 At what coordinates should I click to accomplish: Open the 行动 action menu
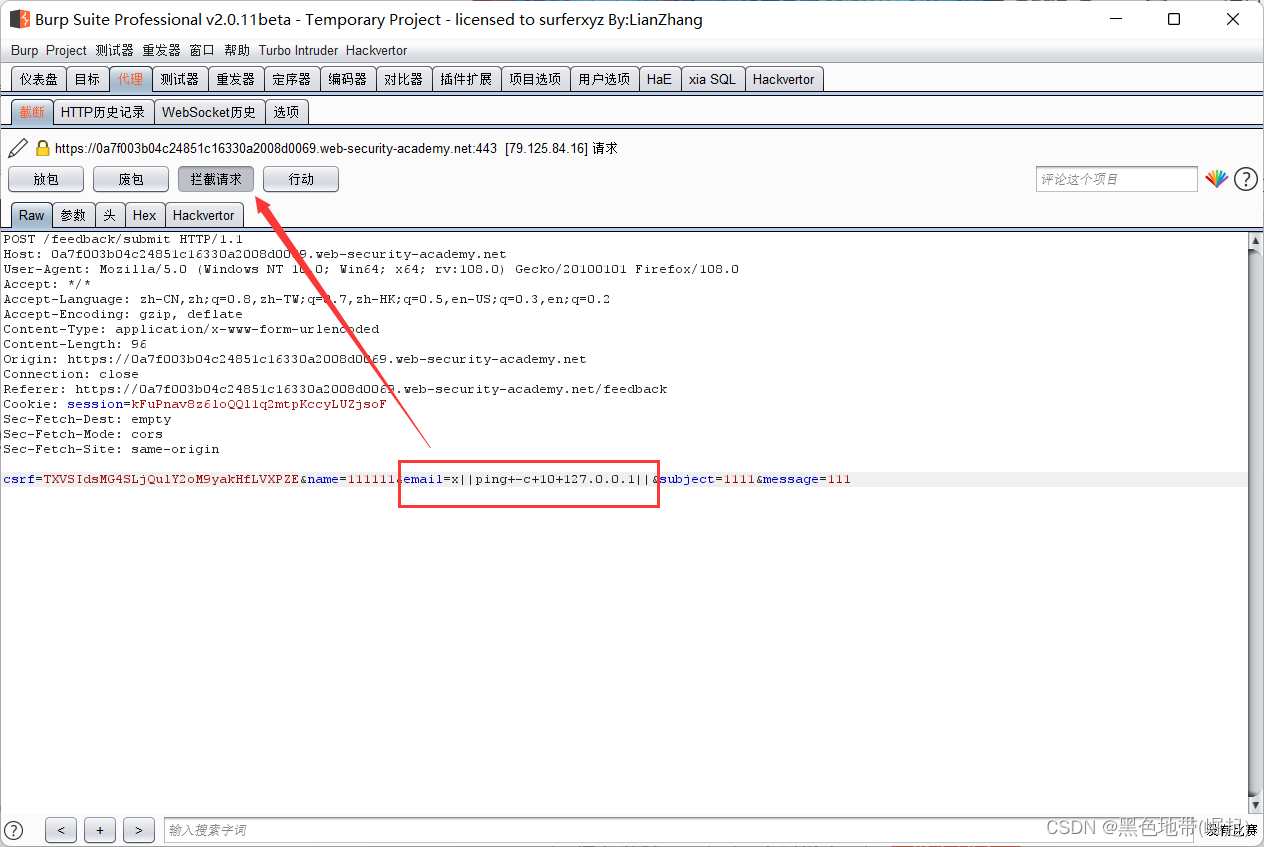click(301, 179)
